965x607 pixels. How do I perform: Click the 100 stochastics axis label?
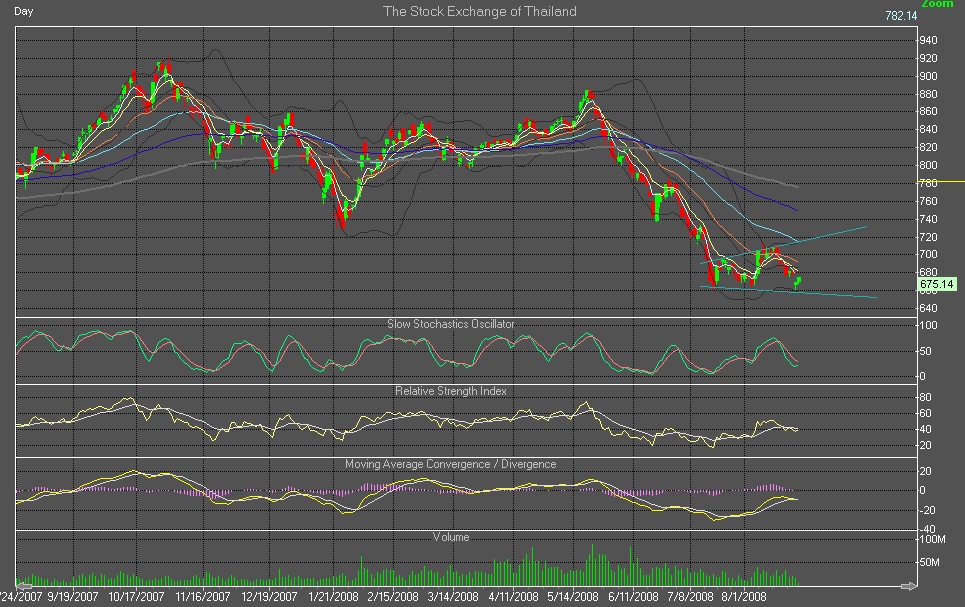tap(928, 326)
